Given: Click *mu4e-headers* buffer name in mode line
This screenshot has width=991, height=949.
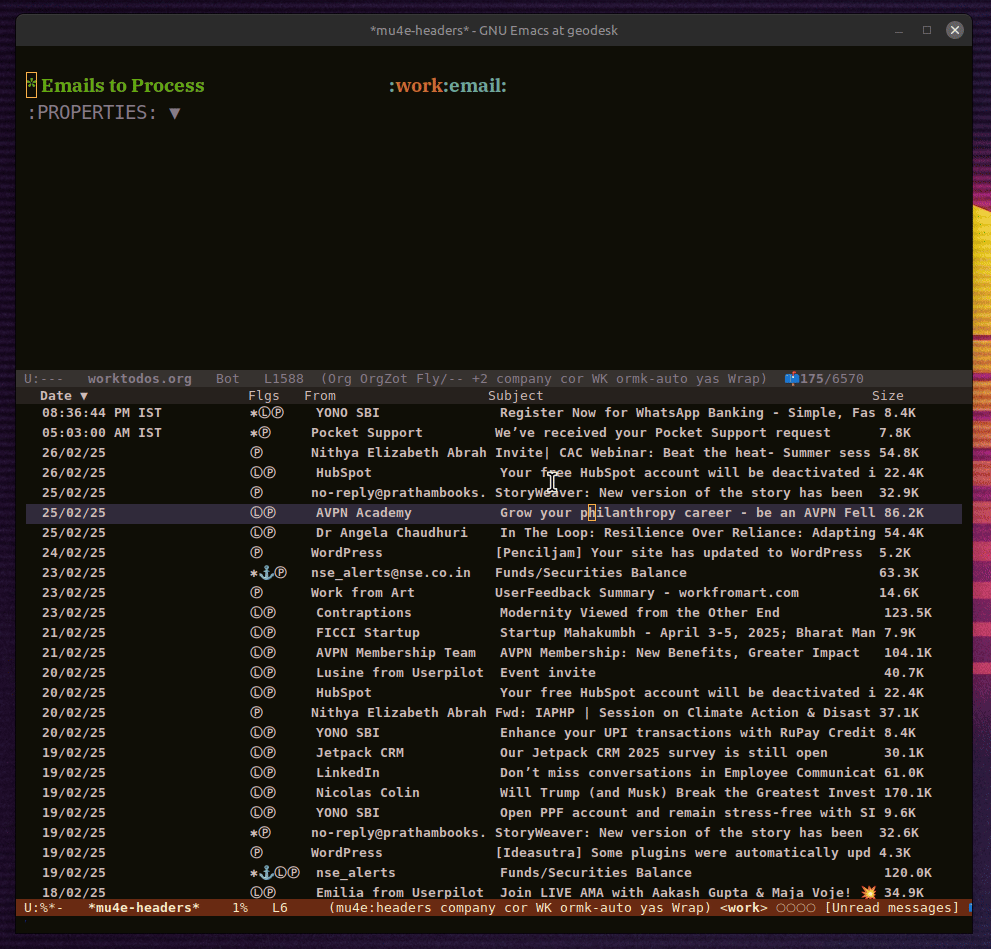Looking at the screenshot, I should [143, 907].
